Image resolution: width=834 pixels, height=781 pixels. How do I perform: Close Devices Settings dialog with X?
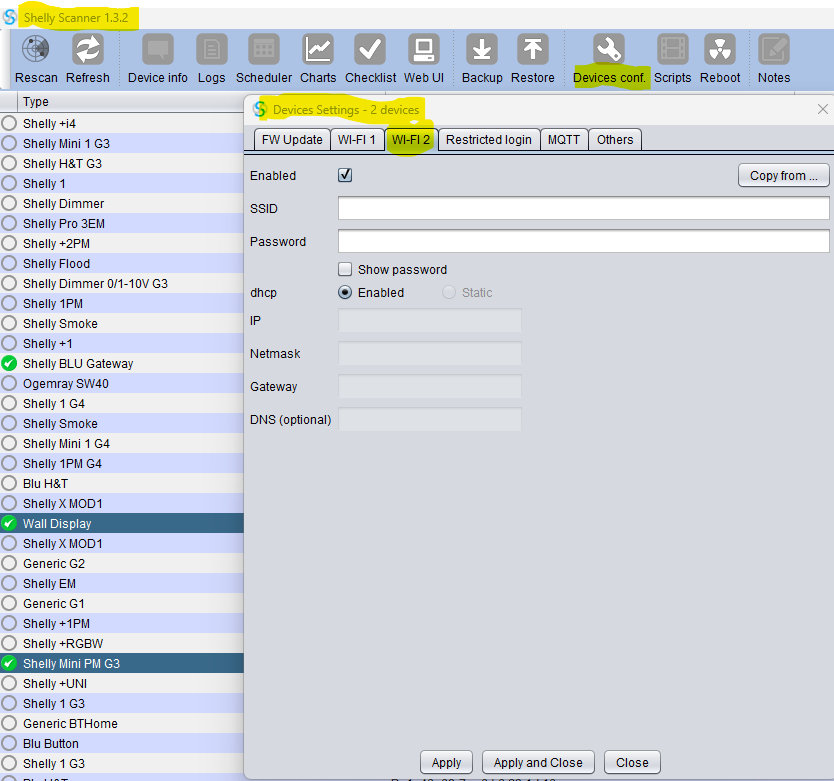coord(822,109)
